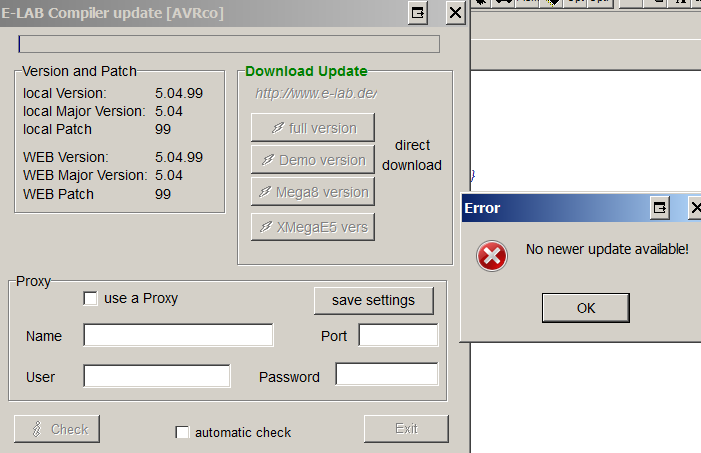Click dock icon in Compiler update title bar
Viewport: 701px width, 453px height.
pos(418,13)
